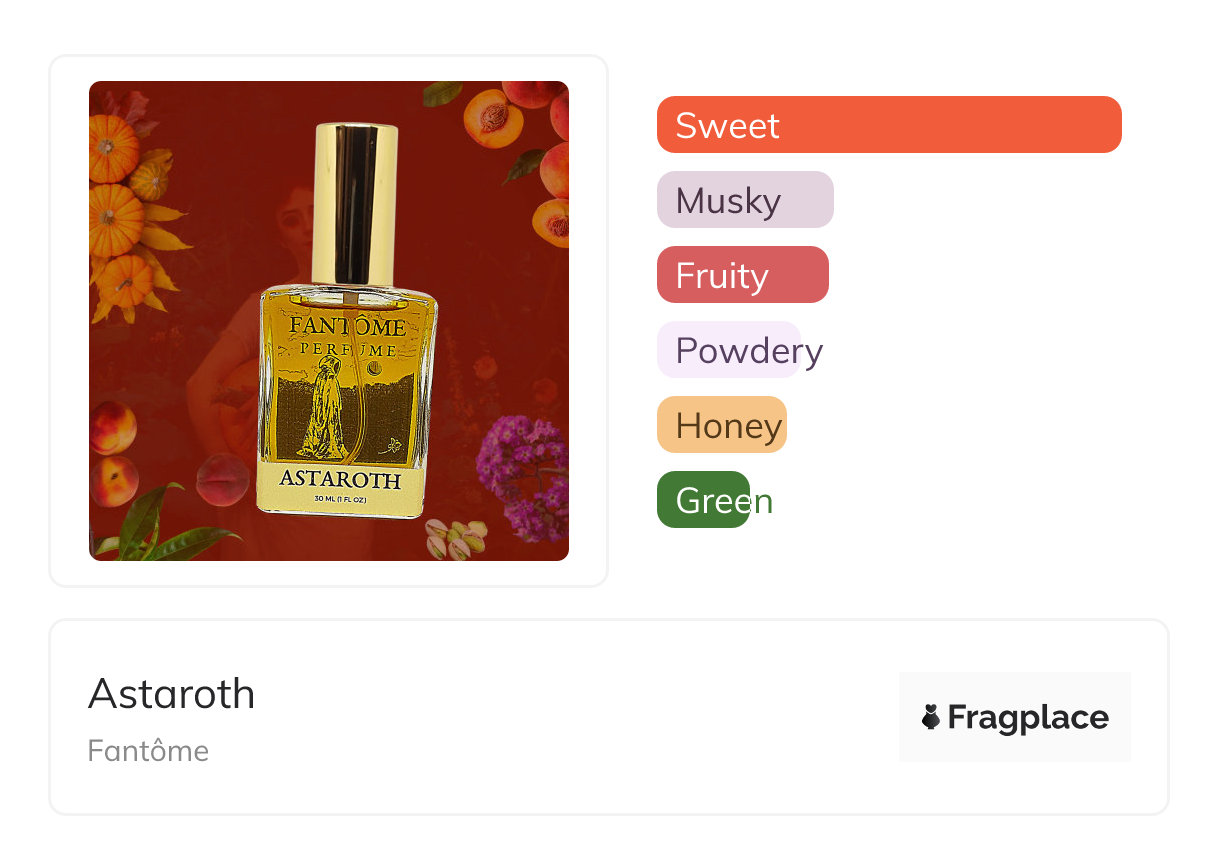The width and height of the screenshot is (1218, 864).
Task: Click the Fragplace logo text
Action: click(1028, 718)
